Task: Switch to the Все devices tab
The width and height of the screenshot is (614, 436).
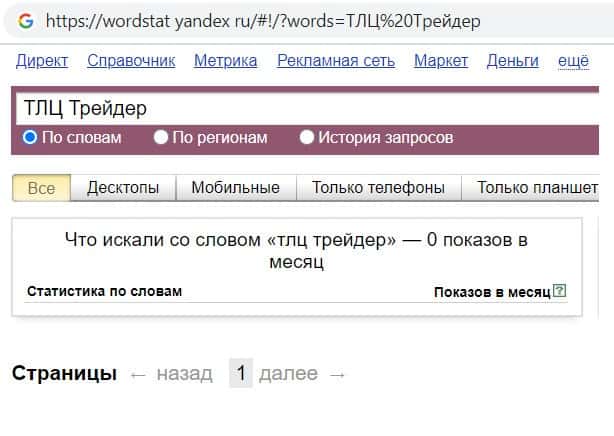Action: coord(42,188)
